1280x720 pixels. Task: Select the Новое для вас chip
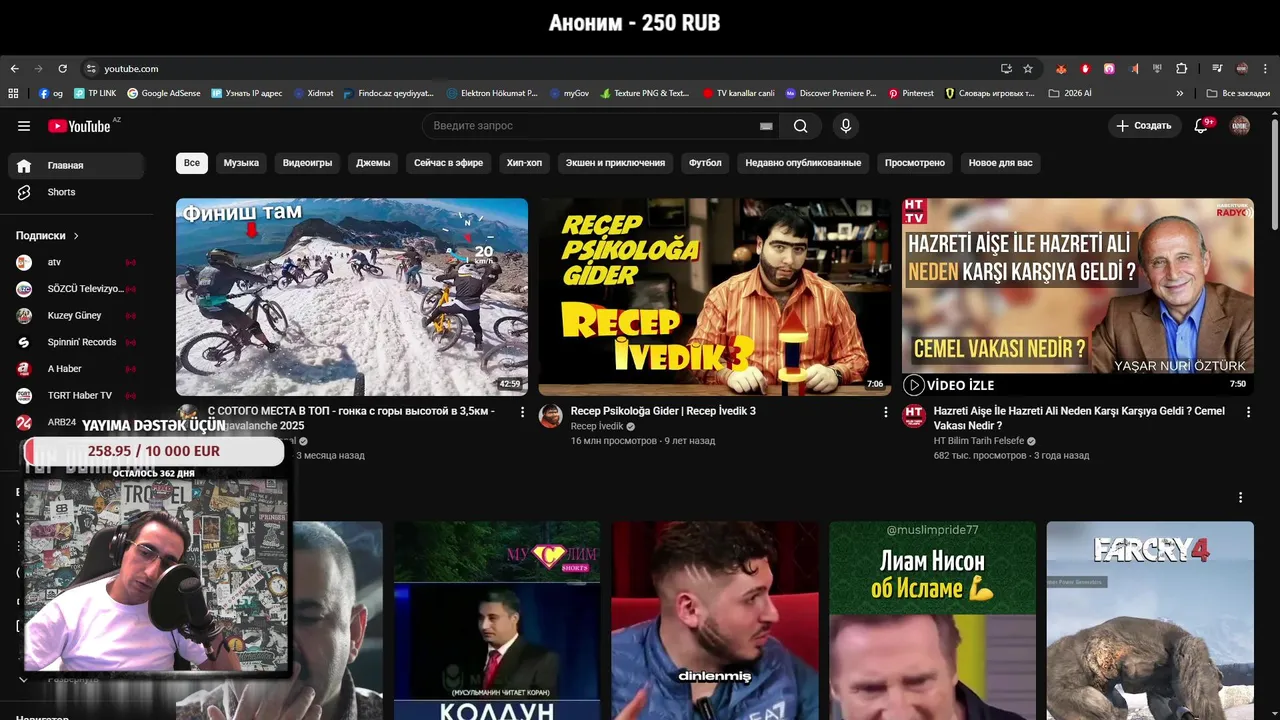coord(1000,163)
